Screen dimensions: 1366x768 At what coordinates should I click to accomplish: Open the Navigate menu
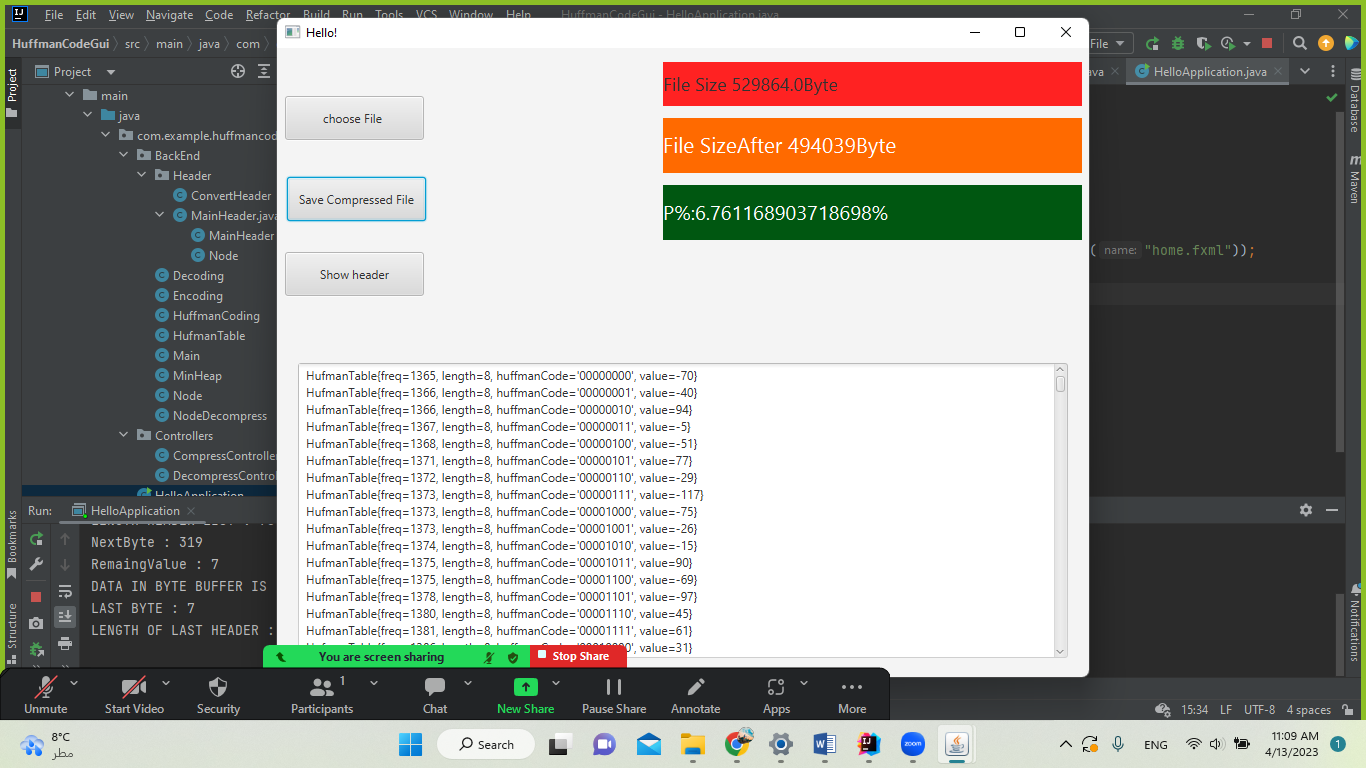point(169,15)
